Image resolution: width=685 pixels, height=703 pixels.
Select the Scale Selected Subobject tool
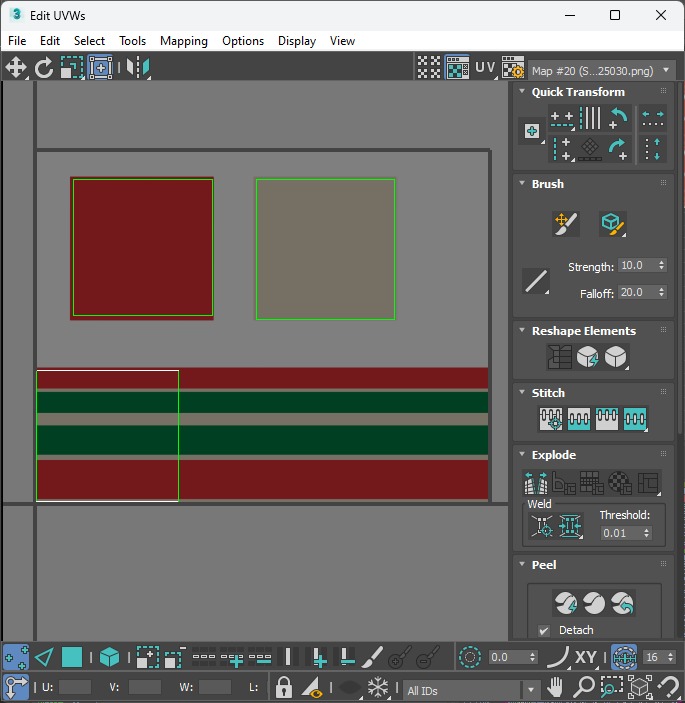72,68
